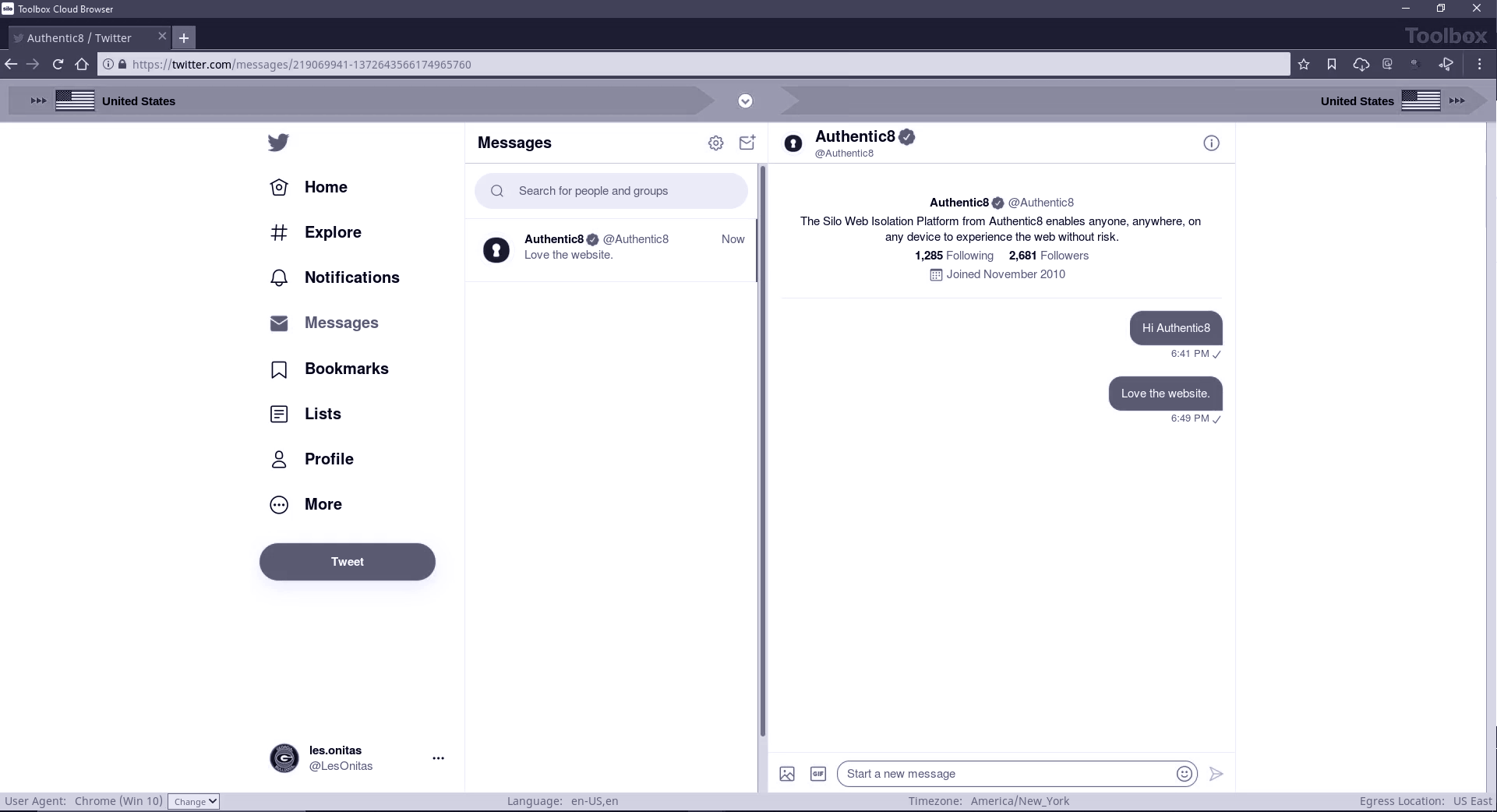Open the Authentic8 conversation in the list
Screen dimensions: 1497x812
tap(611, 249)
